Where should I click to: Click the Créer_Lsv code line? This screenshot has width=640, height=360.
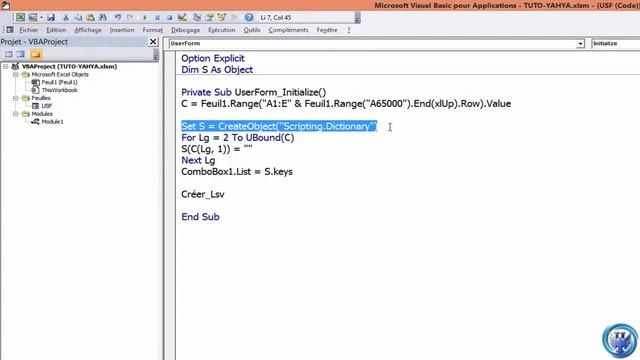tap(203, 194)
